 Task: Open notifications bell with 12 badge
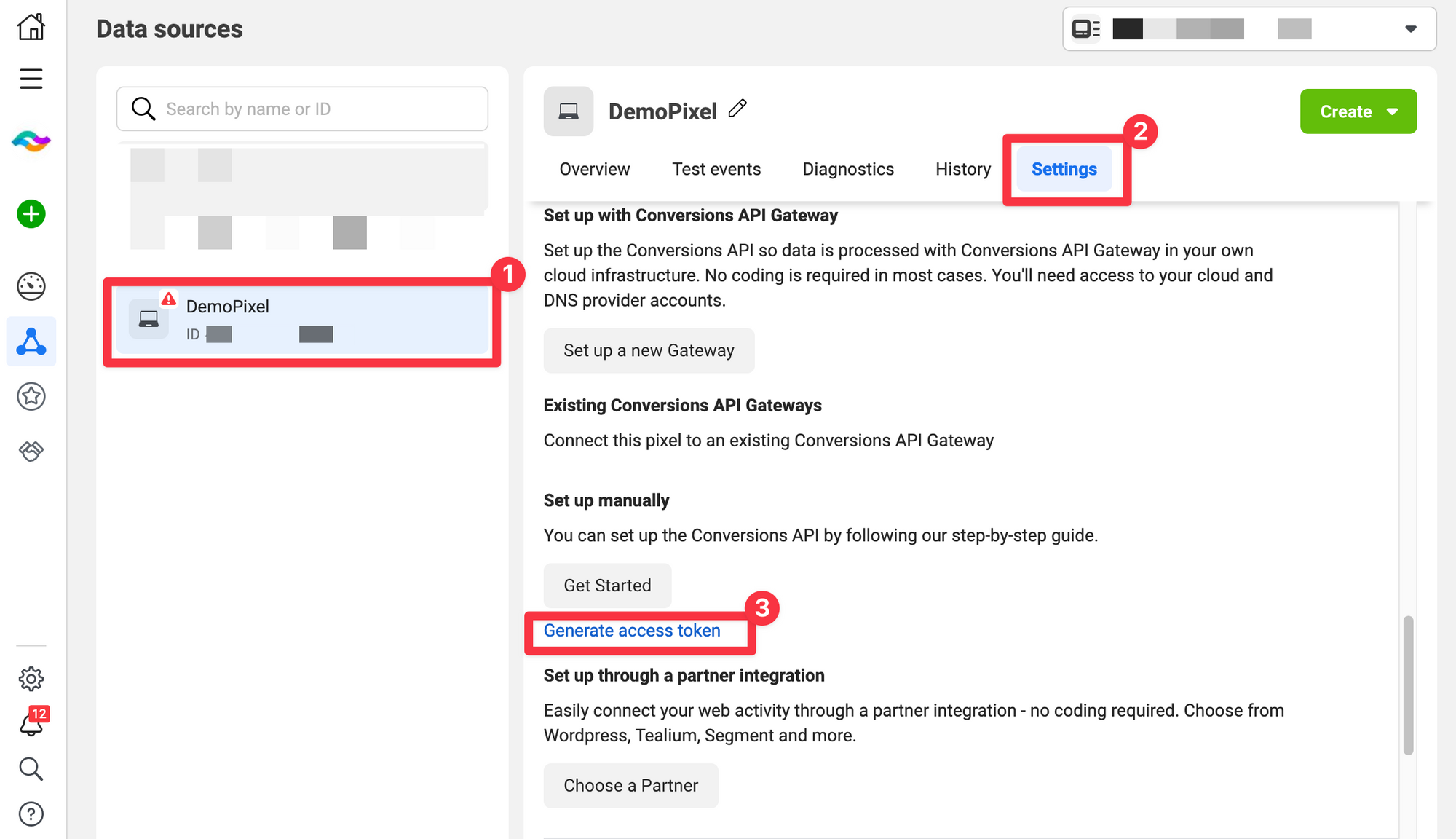31,724
